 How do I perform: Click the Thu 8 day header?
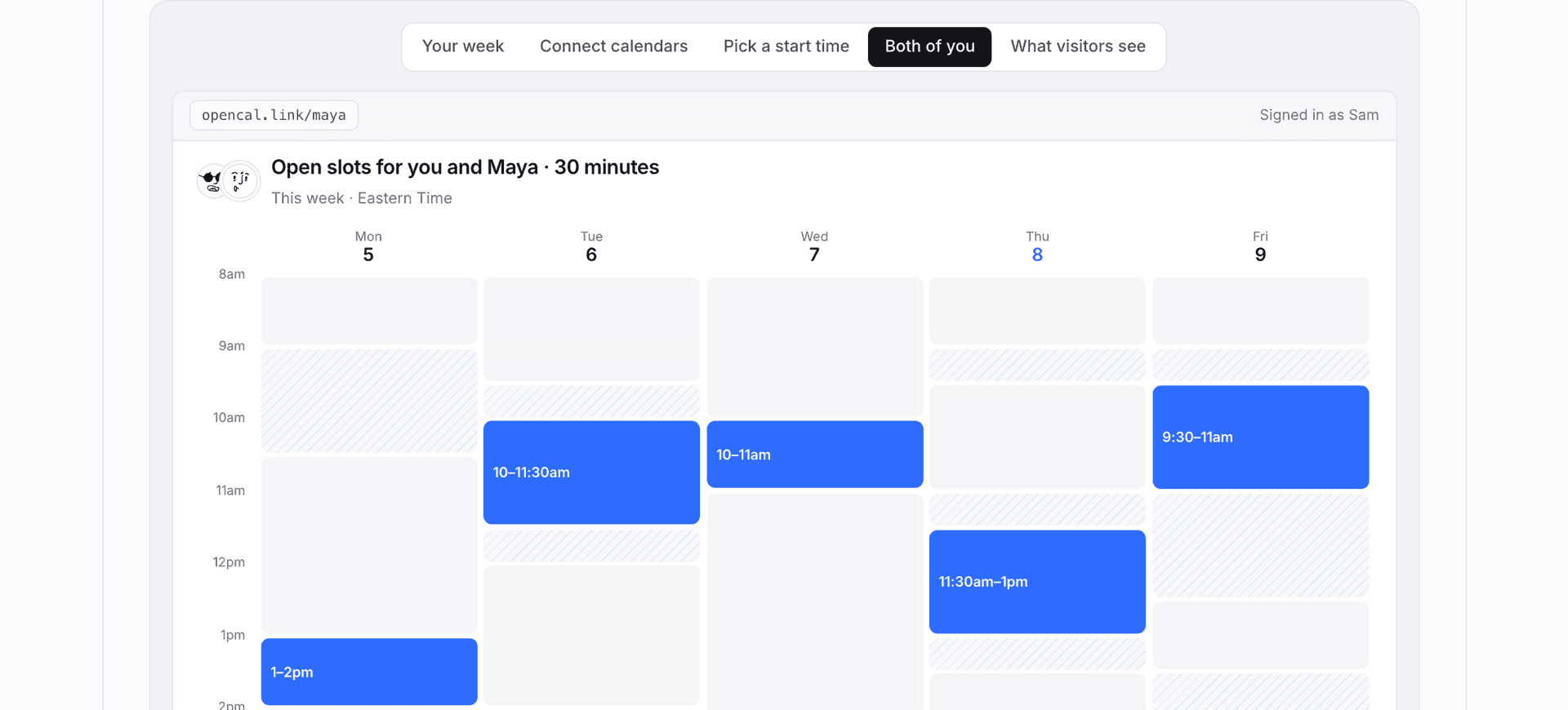pyautogui.click(x=1037, y=246)
